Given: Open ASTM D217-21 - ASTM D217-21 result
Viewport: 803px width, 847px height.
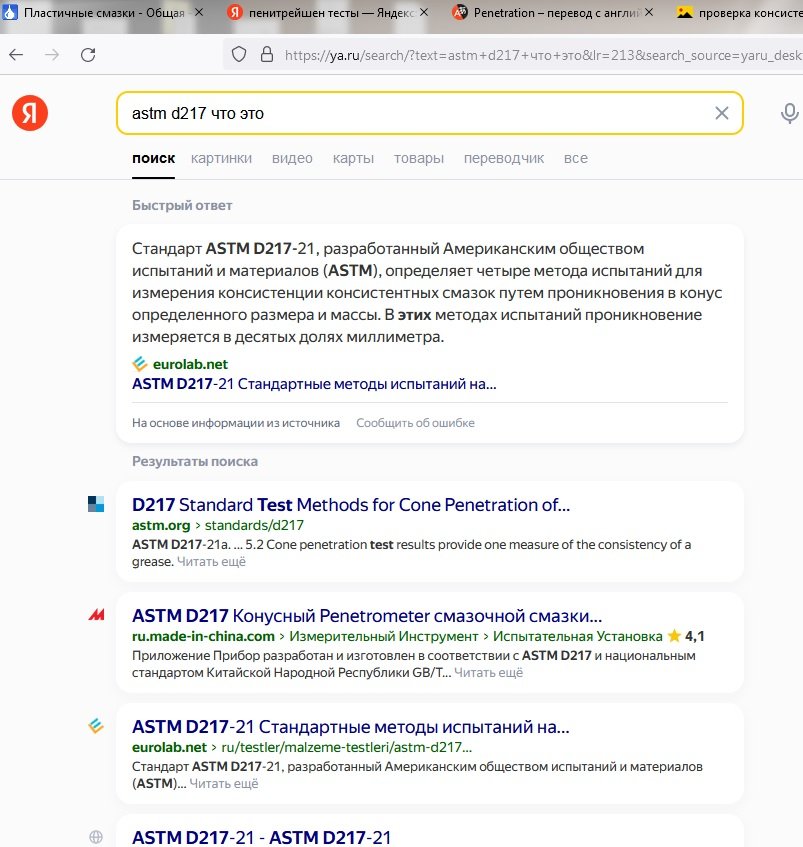Looking at the screenshot, I should coord(261,837).
